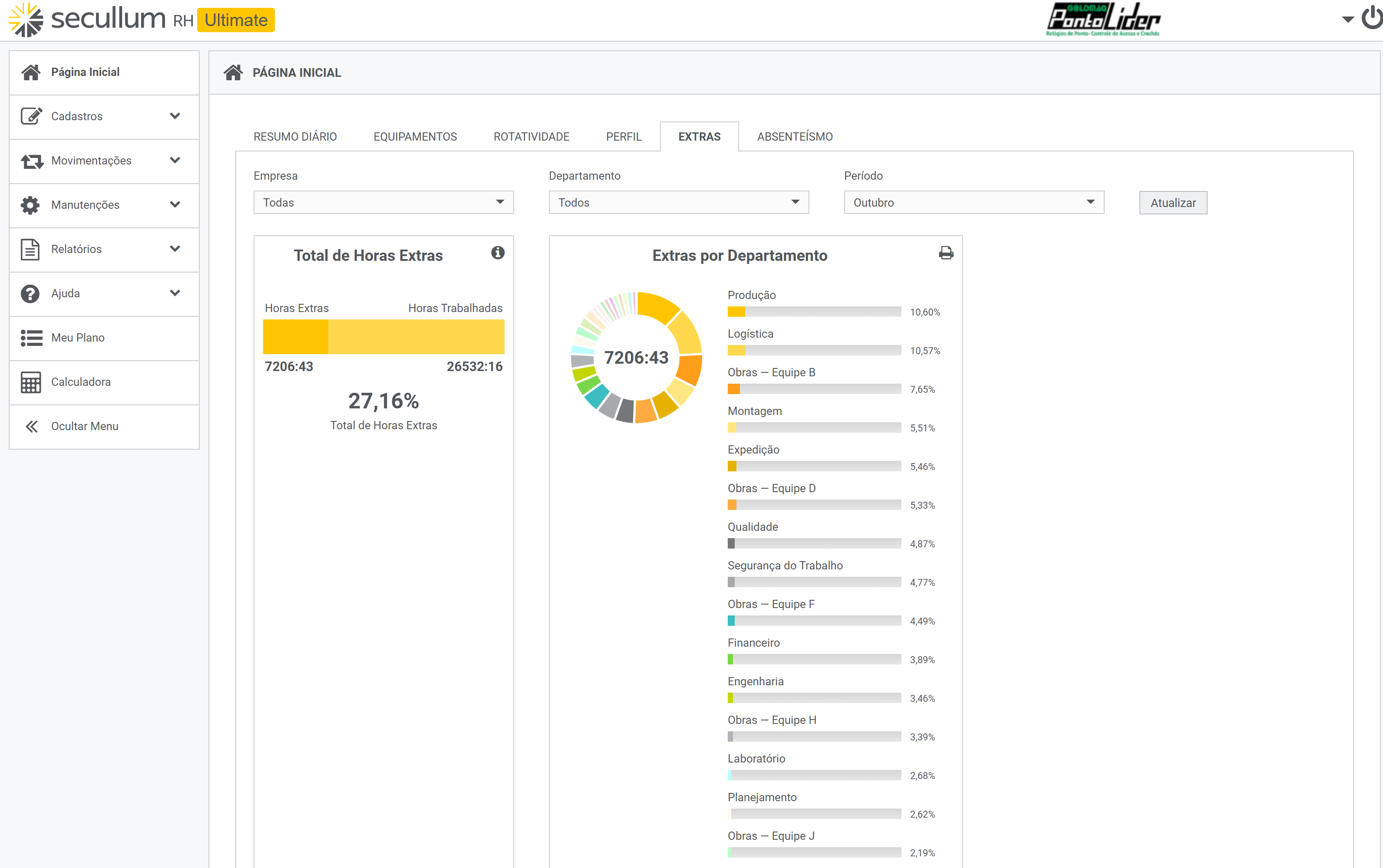Click Ocultar Menu to hide sidebar
The image size is (1383, 868).
[104, 427]
